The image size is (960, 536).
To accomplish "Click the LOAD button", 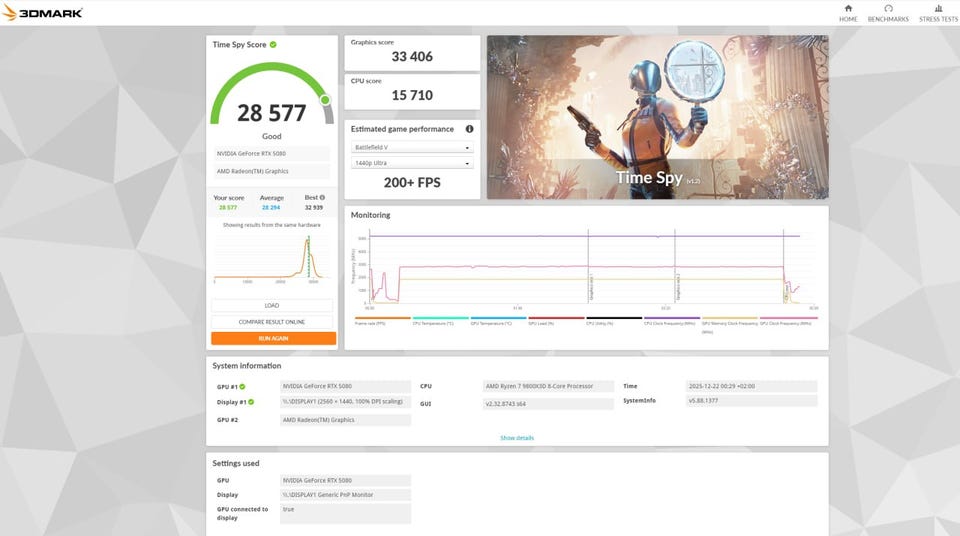I will [272, 305].
